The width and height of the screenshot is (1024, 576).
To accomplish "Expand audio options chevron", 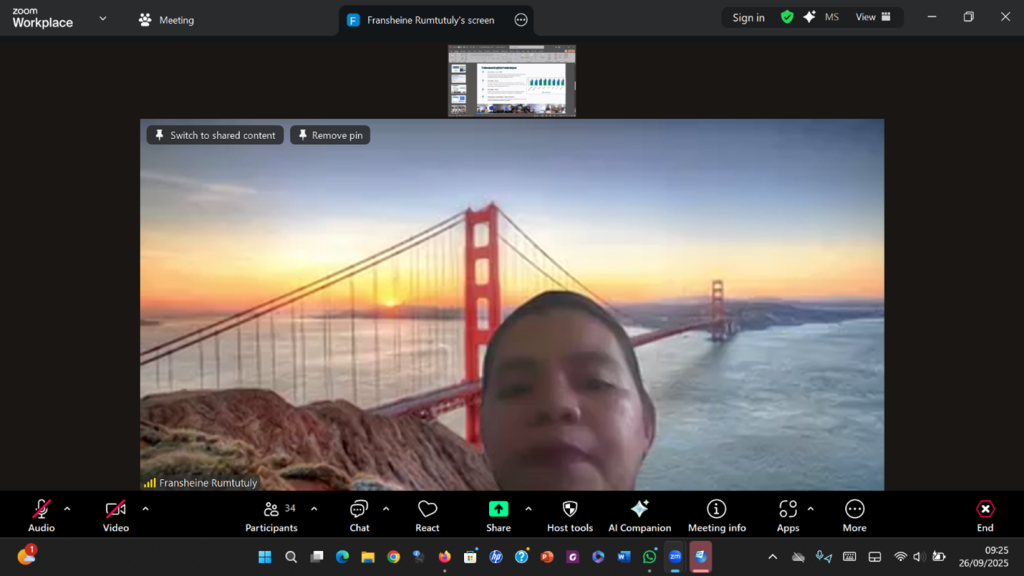I will coord(67,509).
